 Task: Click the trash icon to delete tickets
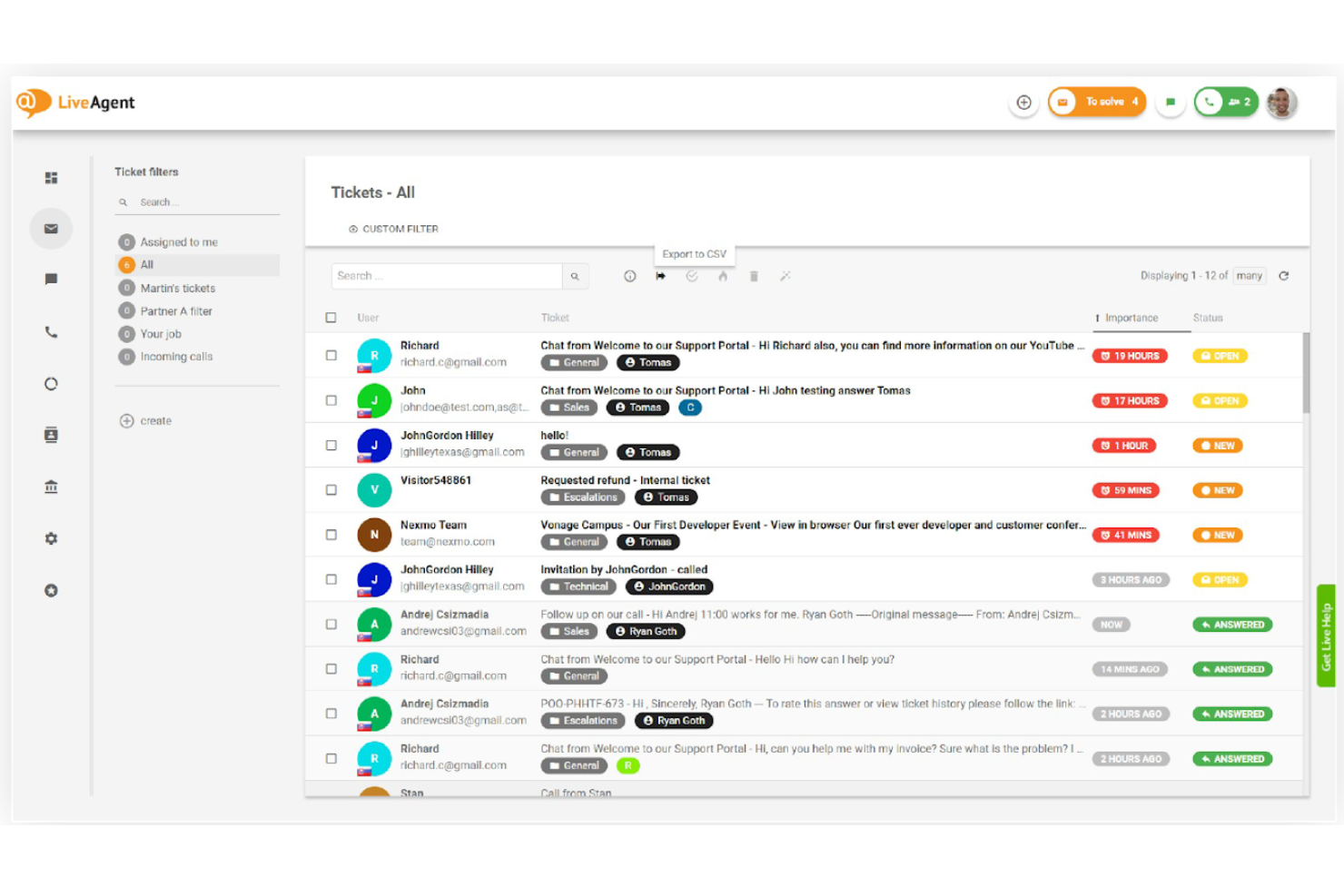click(754, 276)
